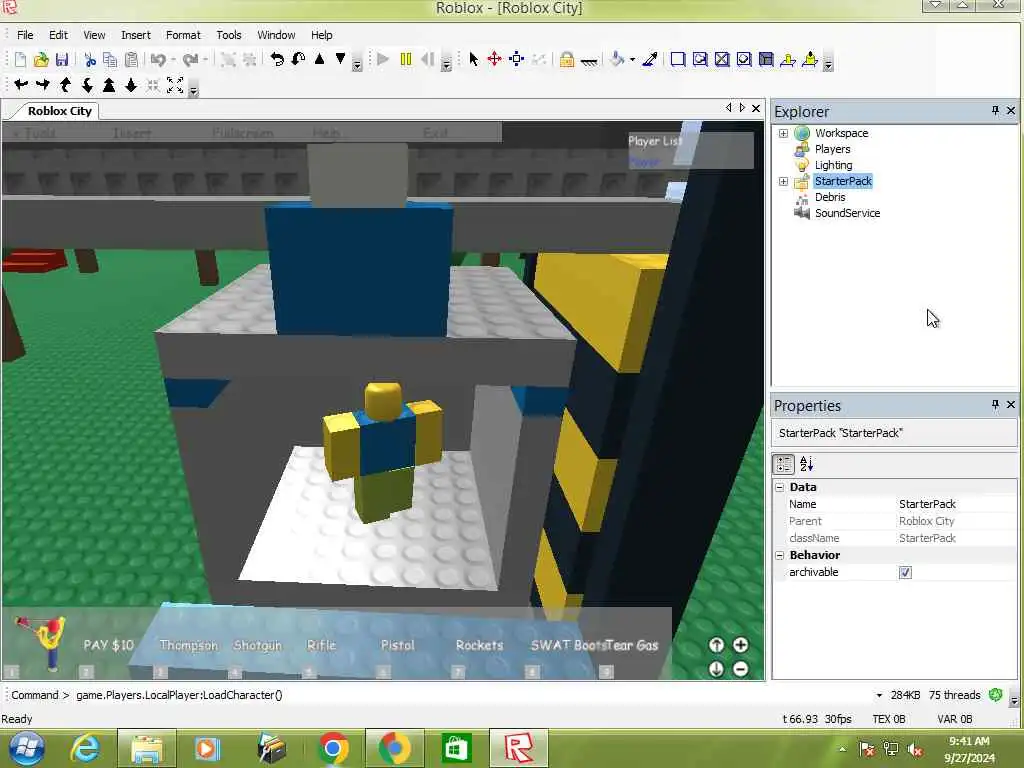The image size is (1024, 768).
Task: Click the Glue surface tool icon
Action: (700, 59)
